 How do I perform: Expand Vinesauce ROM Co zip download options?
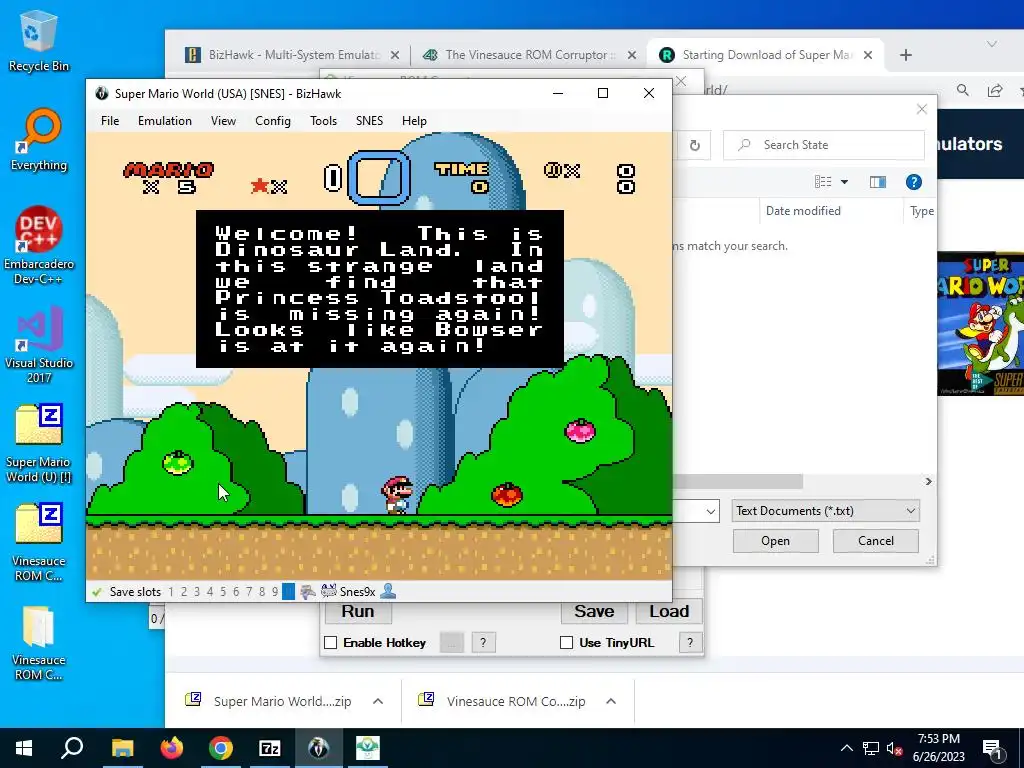pyautogui.click(x=611, y=701)
